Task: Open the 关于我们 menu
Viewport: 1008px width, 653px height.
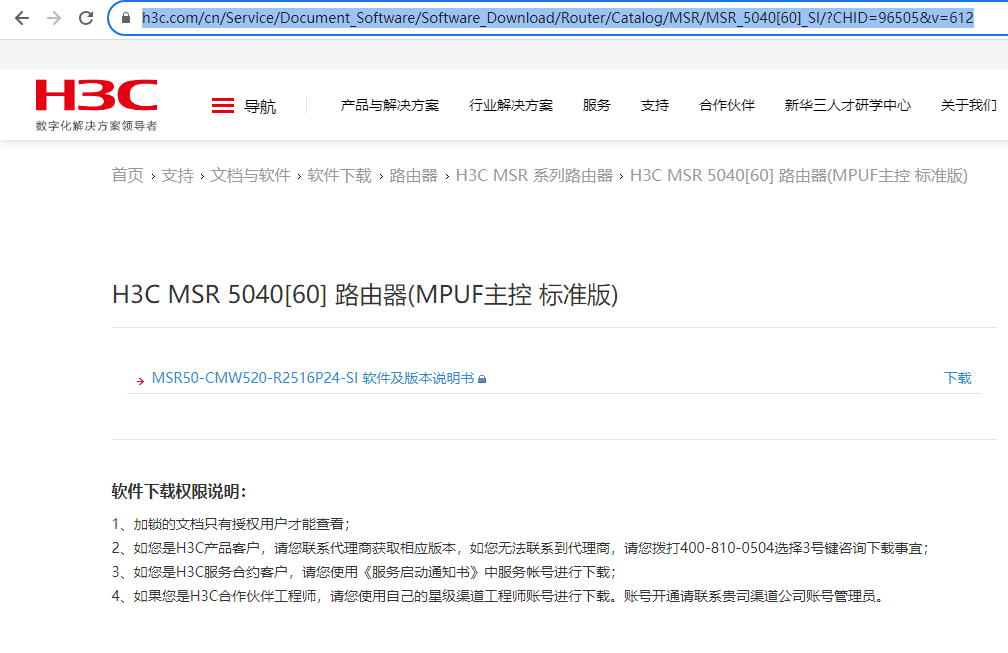Action: pyautogui.click(x=968, y=105)
